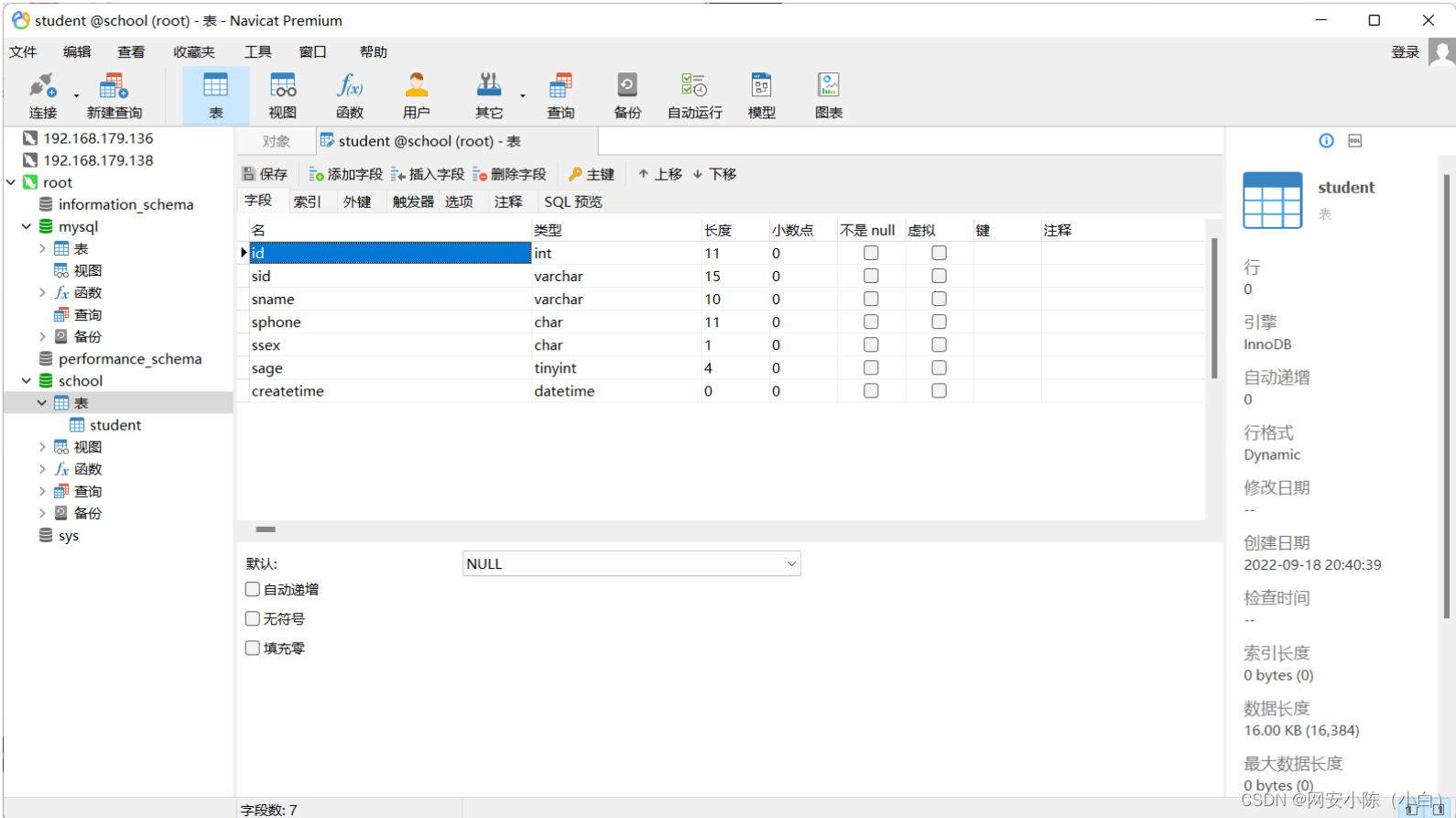Open the 模型 (Model) toolbar icon

[x=762, y=96]
